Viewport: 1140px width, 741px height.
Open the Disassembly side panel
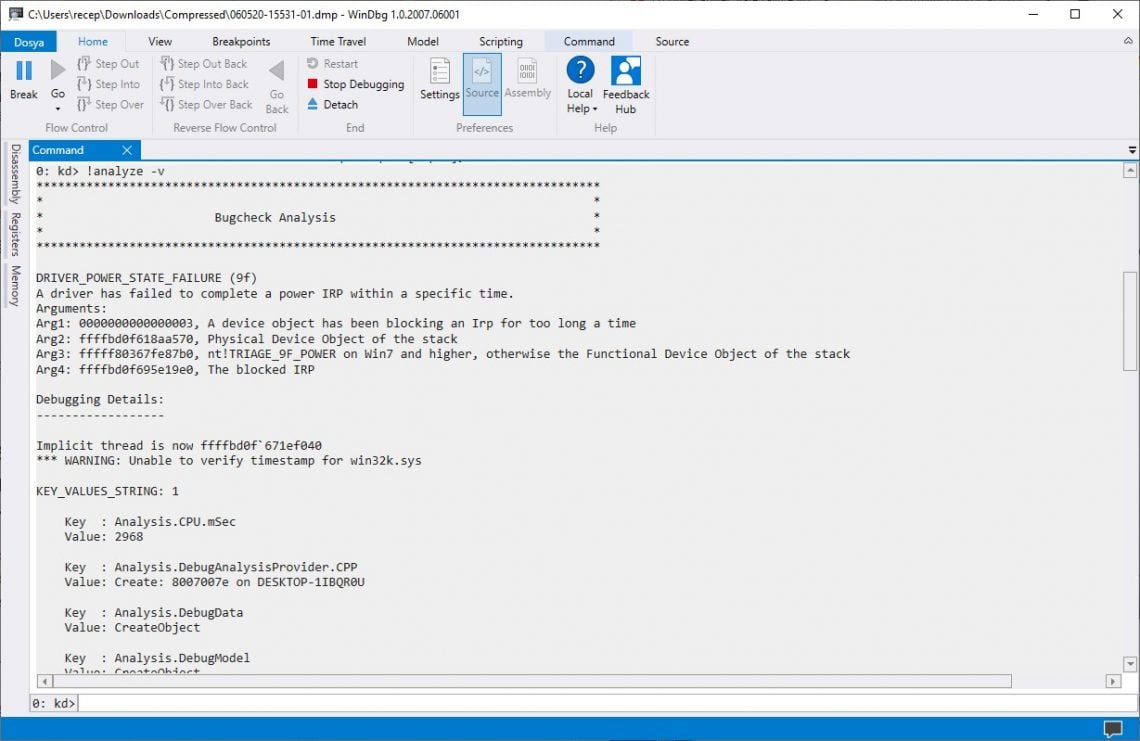15,174
